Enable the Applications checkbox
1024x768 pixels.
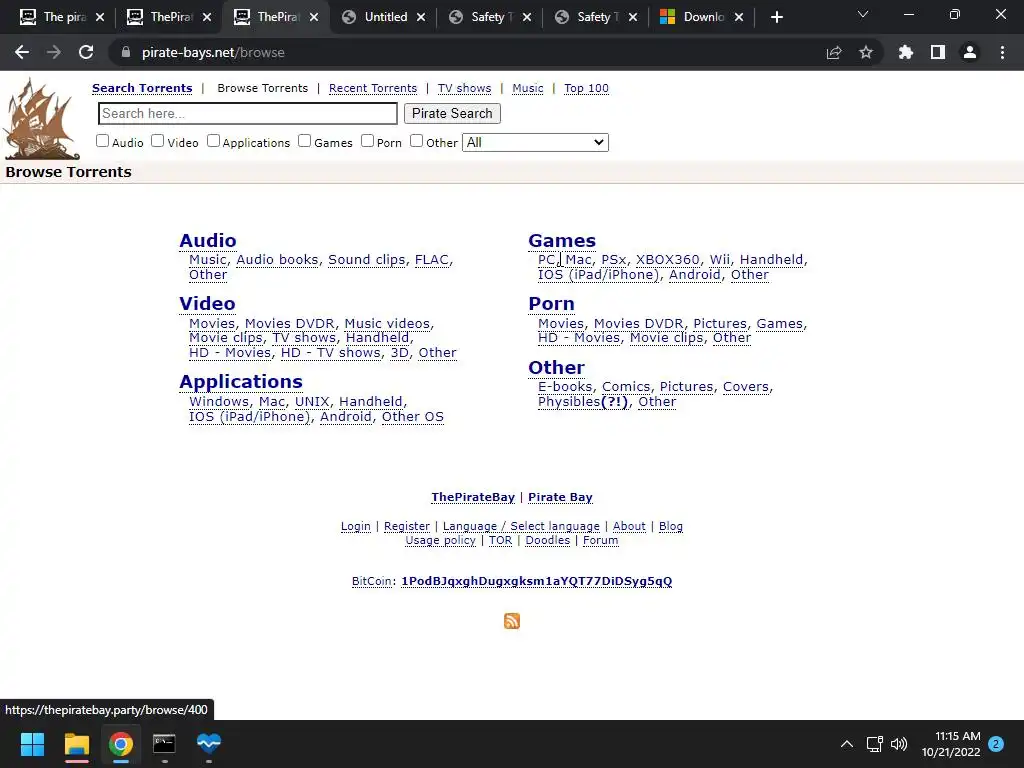[214, 140]
